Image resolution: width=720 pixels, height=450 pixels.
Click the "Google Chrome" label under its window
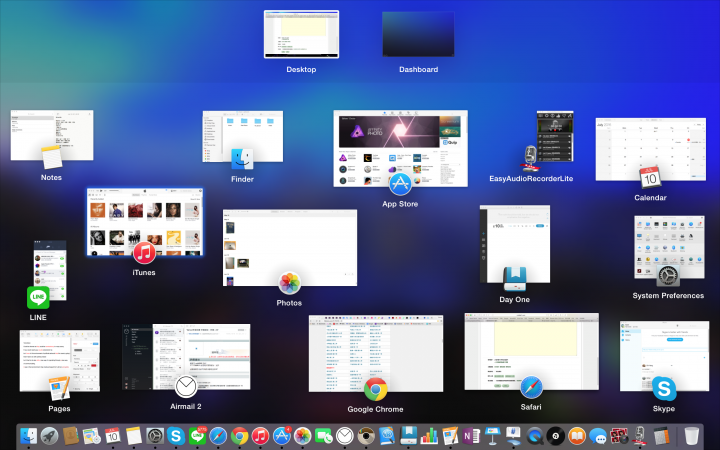pyautogui.click(x=375, y=409)
